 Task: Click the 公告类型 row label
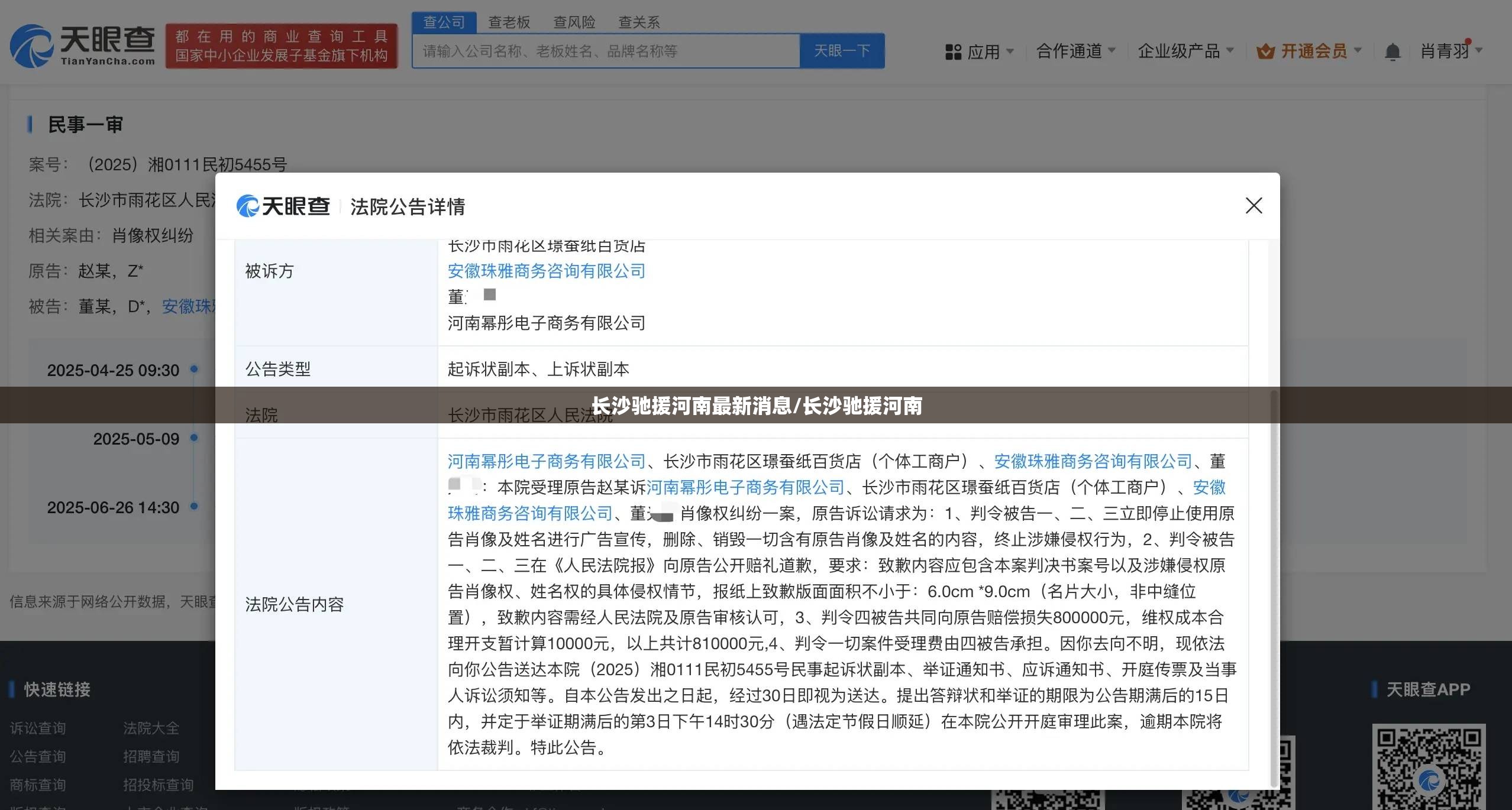(x=277, y=369)
